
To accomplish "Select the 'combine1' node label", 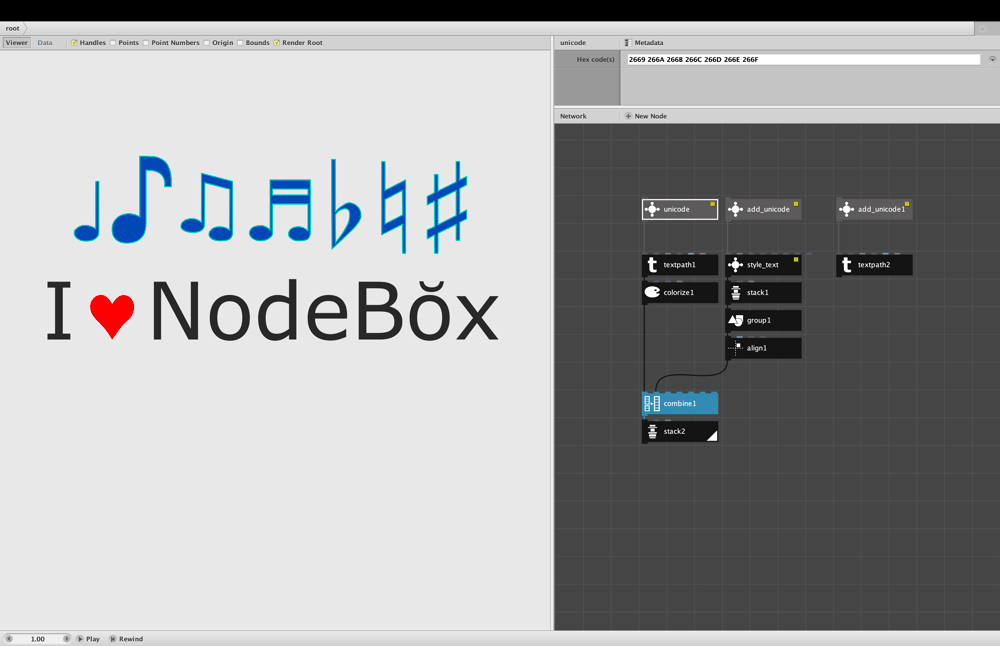I will coord(680,404).
